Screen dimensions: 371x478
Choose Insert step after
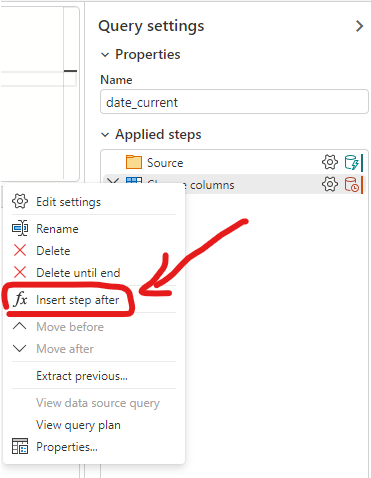pos(94,300)
